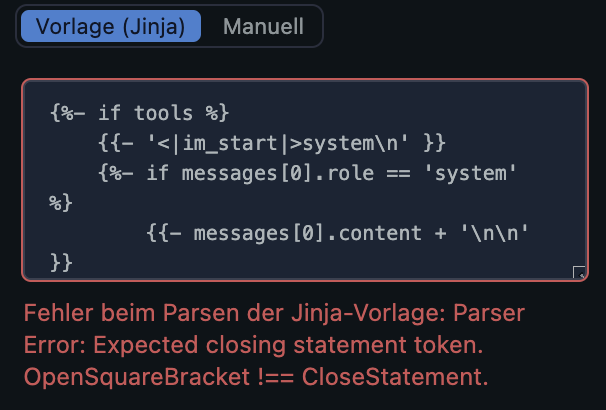Place cursor on the '<|im_start|>system' line
Image resolution: width=606 pixels, height=410 pixels.
click(272, 143)
